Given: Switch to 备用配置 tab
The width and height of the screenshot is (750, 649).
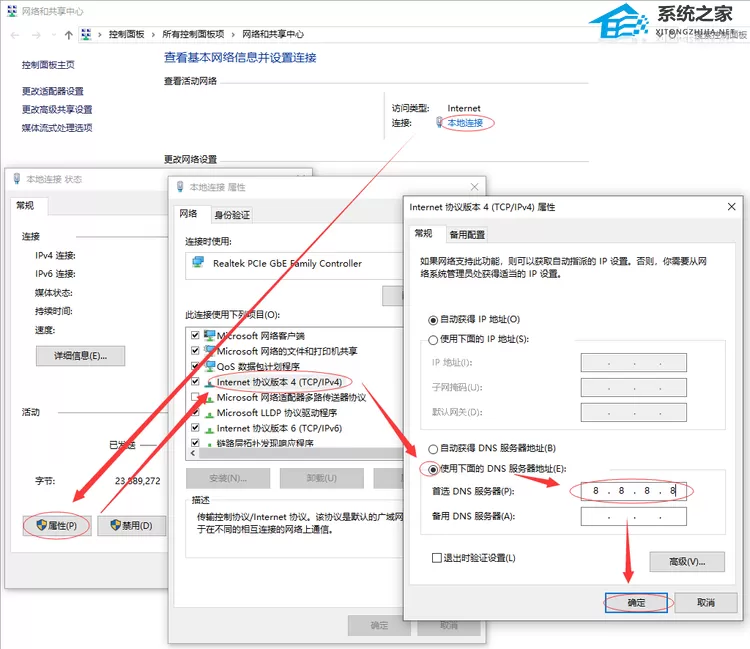Looking at the screenshot, I should [467, 234].
